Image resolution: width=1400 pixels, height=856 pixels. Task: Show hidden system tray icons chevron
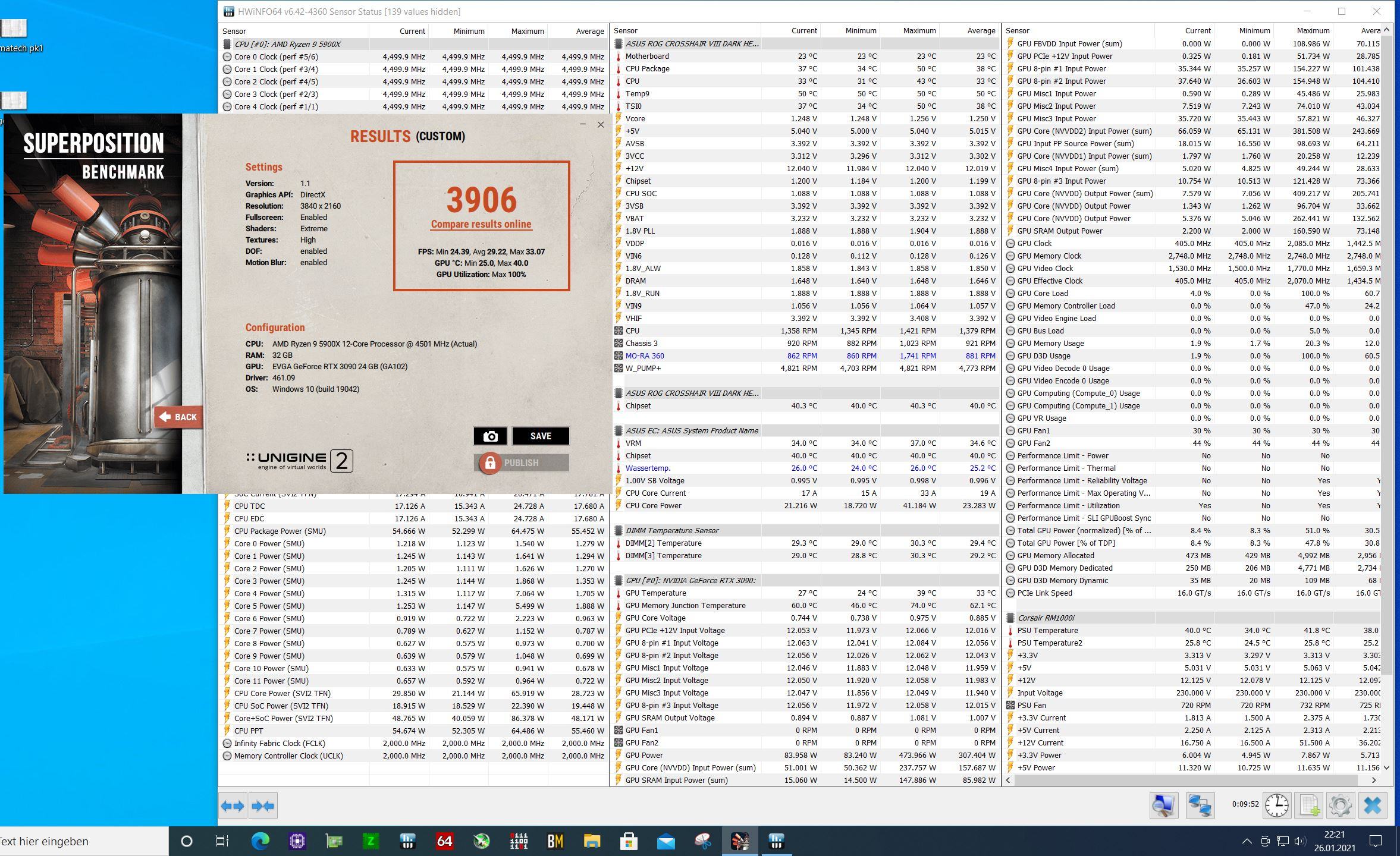[1247, 841]
